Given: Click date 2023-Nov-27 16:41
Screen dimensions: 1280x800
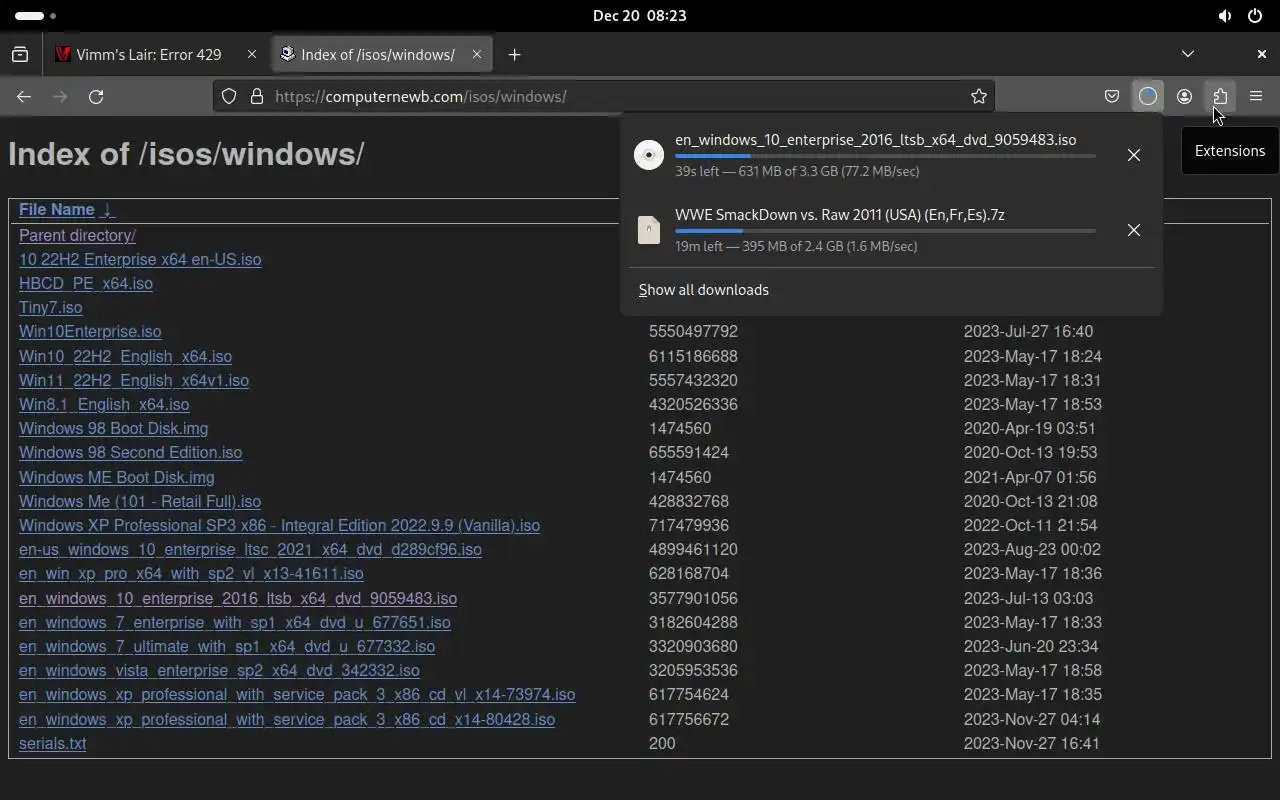Looking at the screenshot, I should (x=1032, y=744).
